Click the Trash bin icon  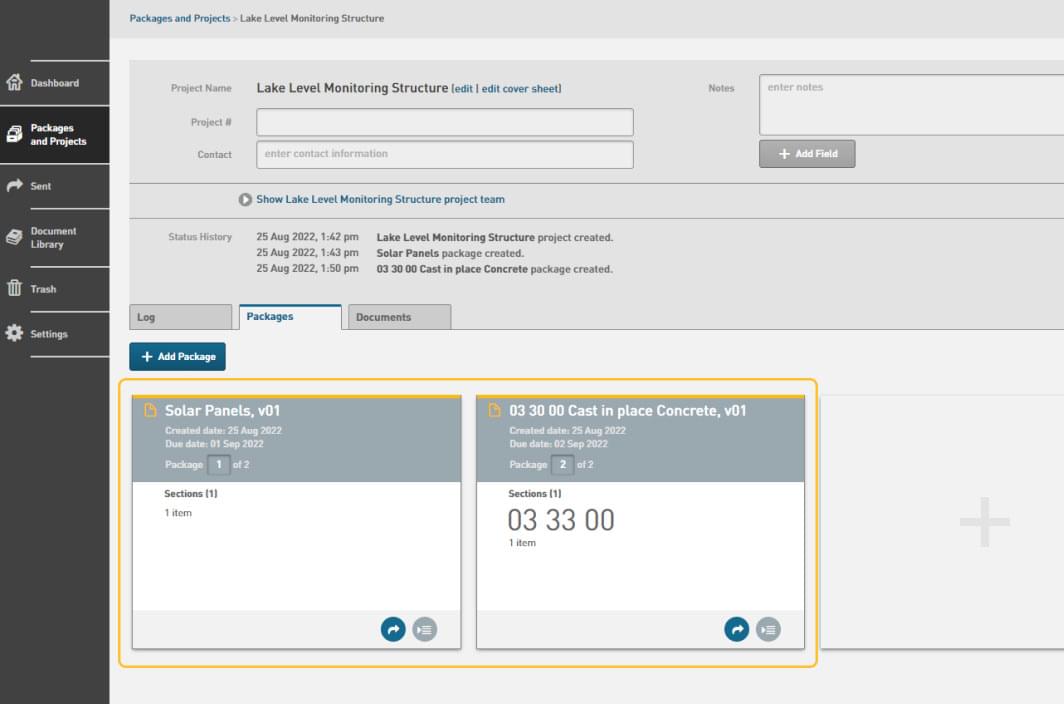[x=14, y=289]
